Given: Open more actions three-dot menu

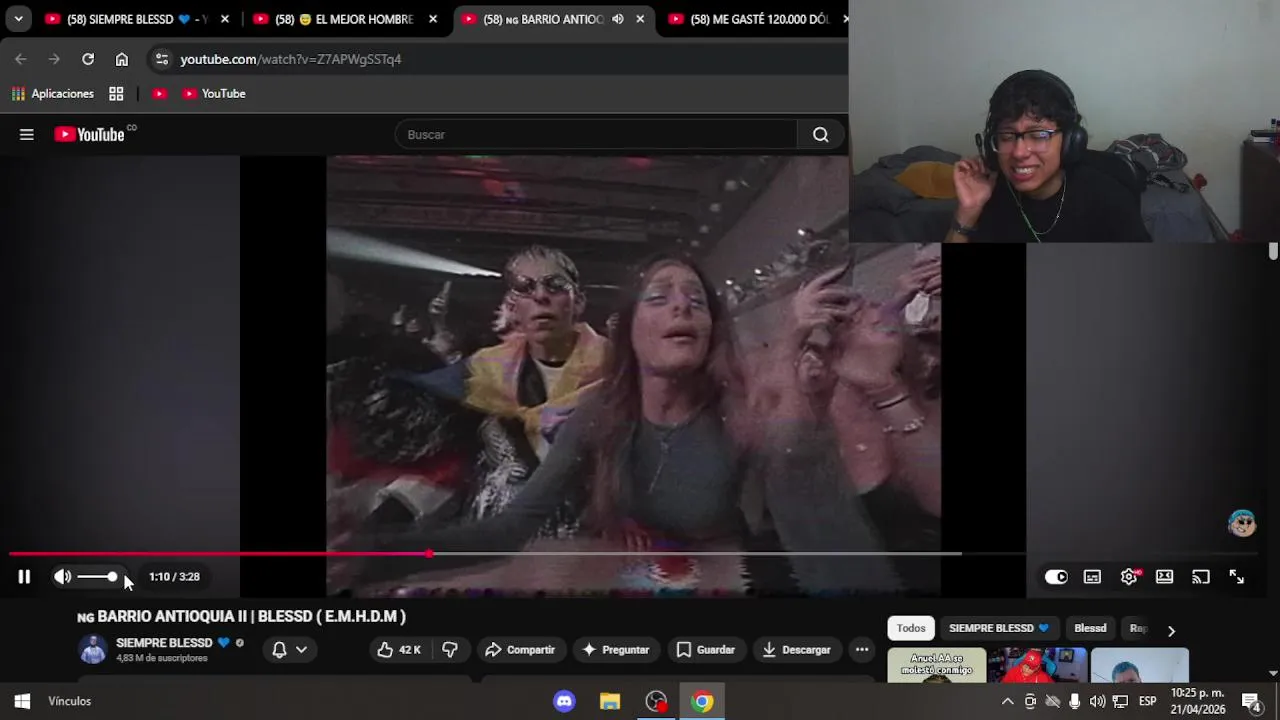Looking at the screenshot, I should [x=862, y=650].
